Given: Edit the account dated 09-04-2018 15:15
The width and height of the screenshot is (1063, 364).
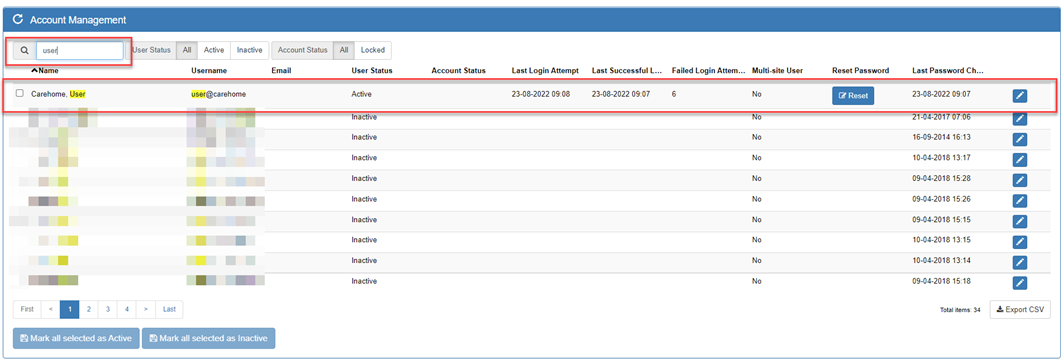Looking at the screenshot, I should click(1020, 222).
